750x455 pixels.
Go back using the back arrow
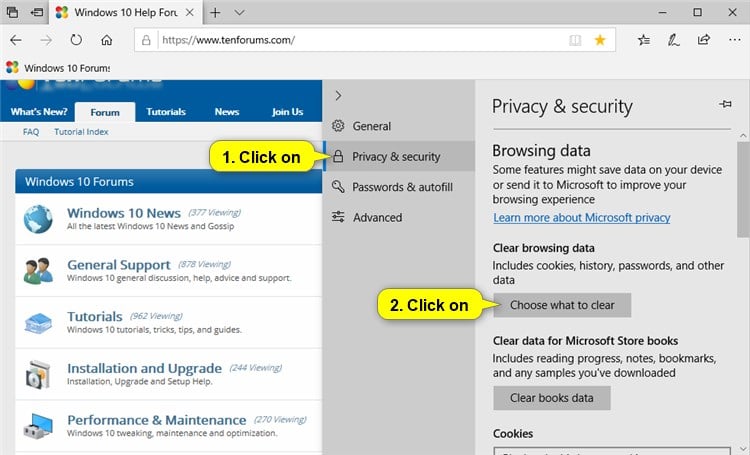click(16, 40)
